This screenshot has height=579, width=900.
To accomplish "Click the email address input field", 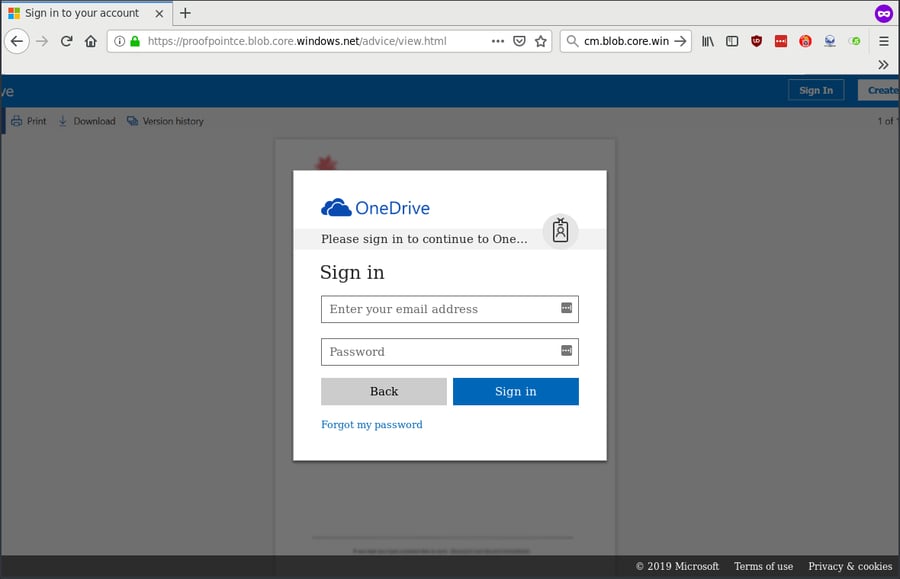I will tap(449, 309).
